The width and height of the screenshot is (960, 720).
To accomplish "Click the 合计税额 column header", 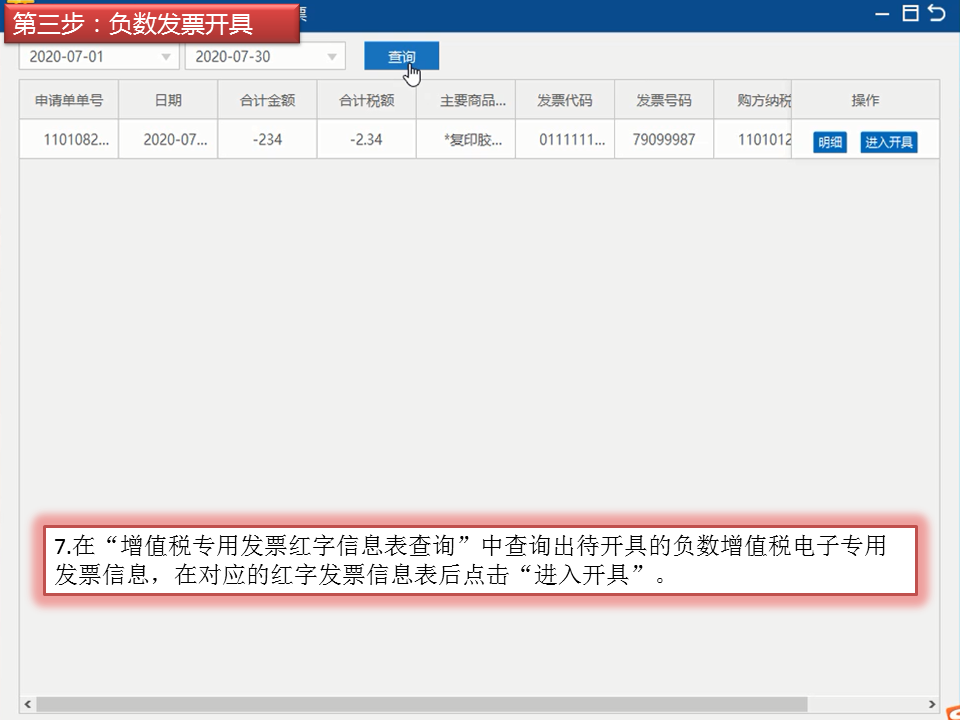I will [366, 100].
